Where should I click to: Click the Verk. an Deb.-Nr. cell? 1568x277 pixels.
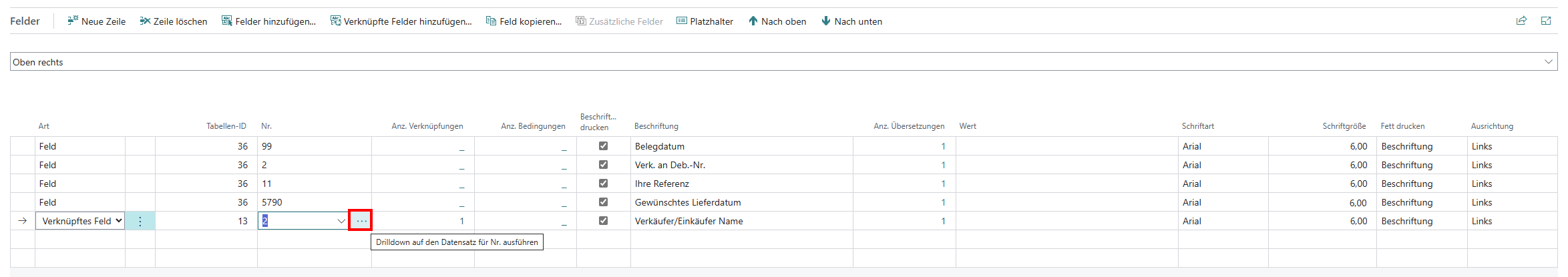coord(741,165)
